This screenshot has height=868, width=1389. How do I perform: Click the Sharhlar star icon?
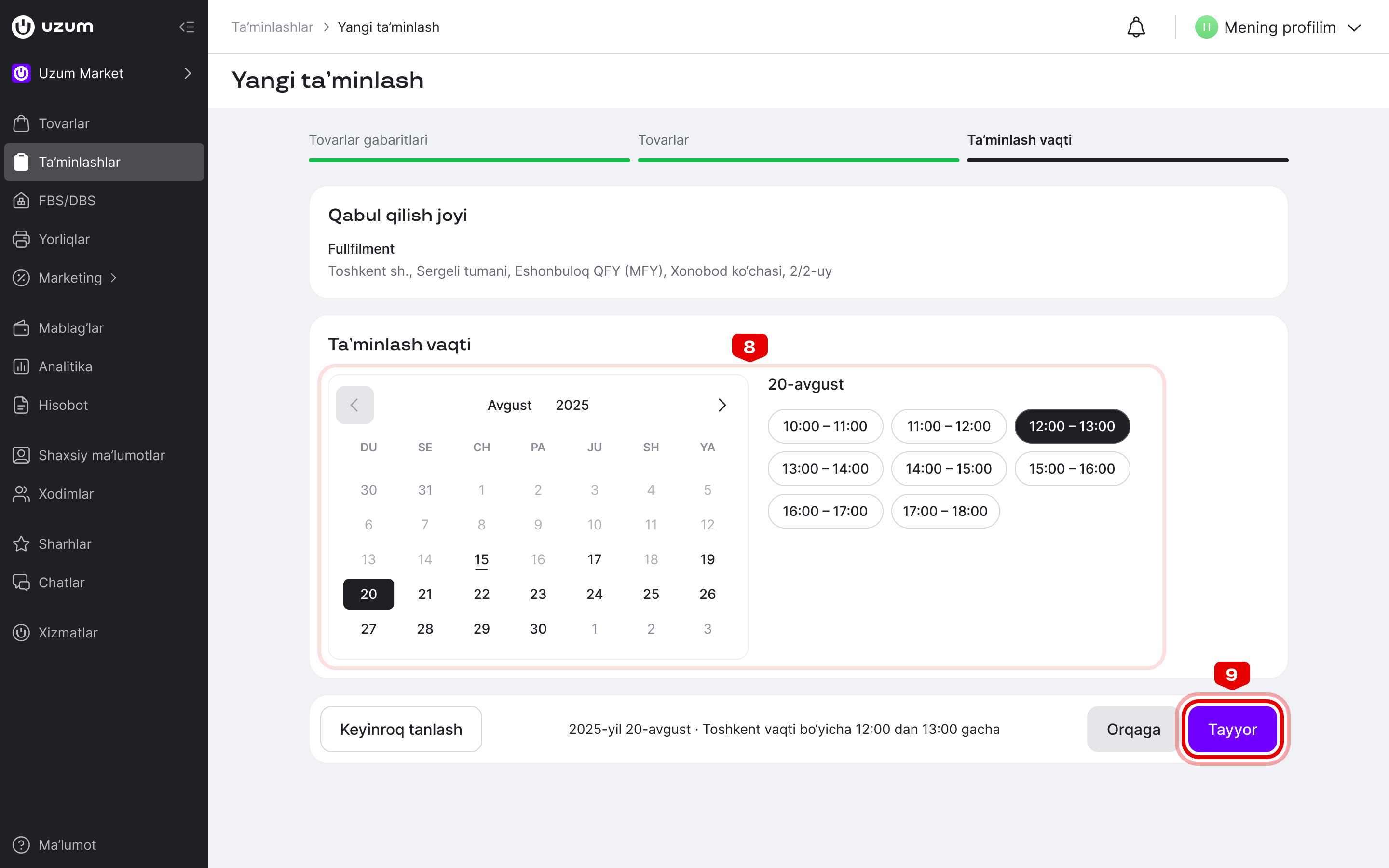coord(21,543)
